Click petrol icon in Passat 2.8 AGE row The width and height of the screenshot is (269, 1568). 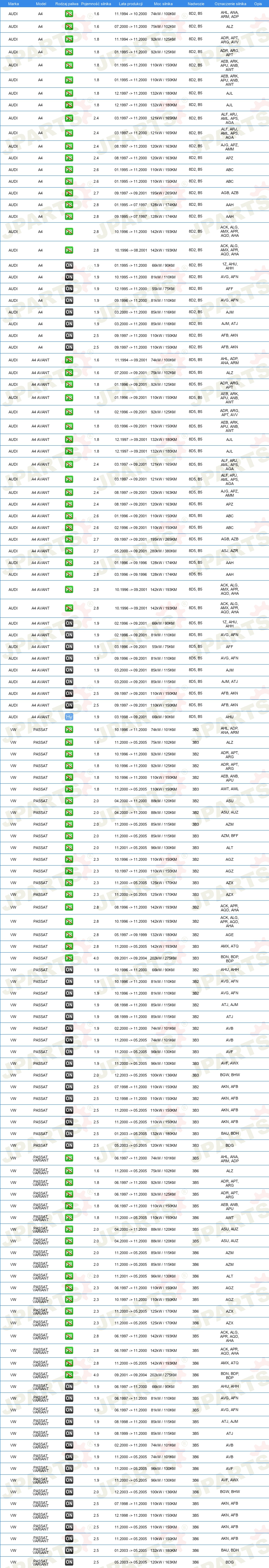pos(69,935)
